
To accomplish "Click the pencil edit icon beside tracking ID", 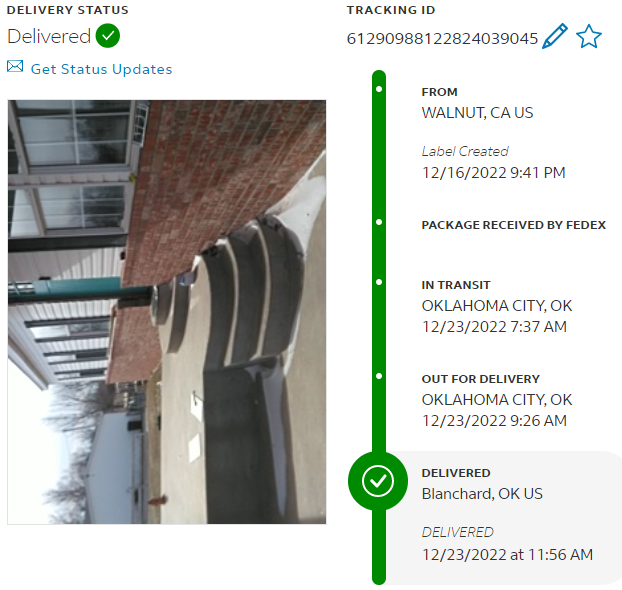I will (555, 36).
